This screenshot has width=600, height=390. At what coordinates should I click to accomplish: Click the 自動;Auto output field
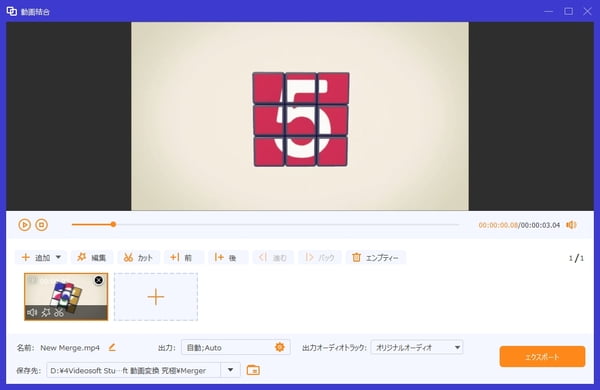coord(236,347)
